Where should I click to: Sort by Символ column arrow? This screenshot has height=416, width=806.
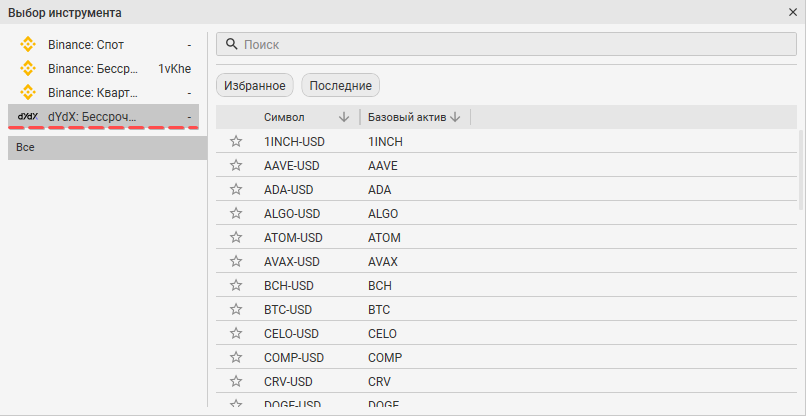(x=344, y=117)
